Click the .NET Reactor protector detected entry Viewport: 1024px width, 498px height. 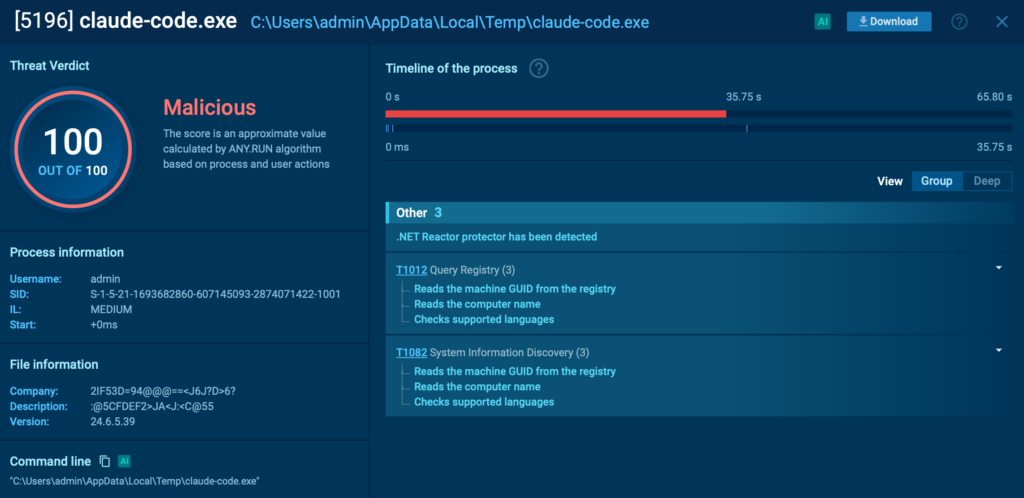tap(496, 236)
